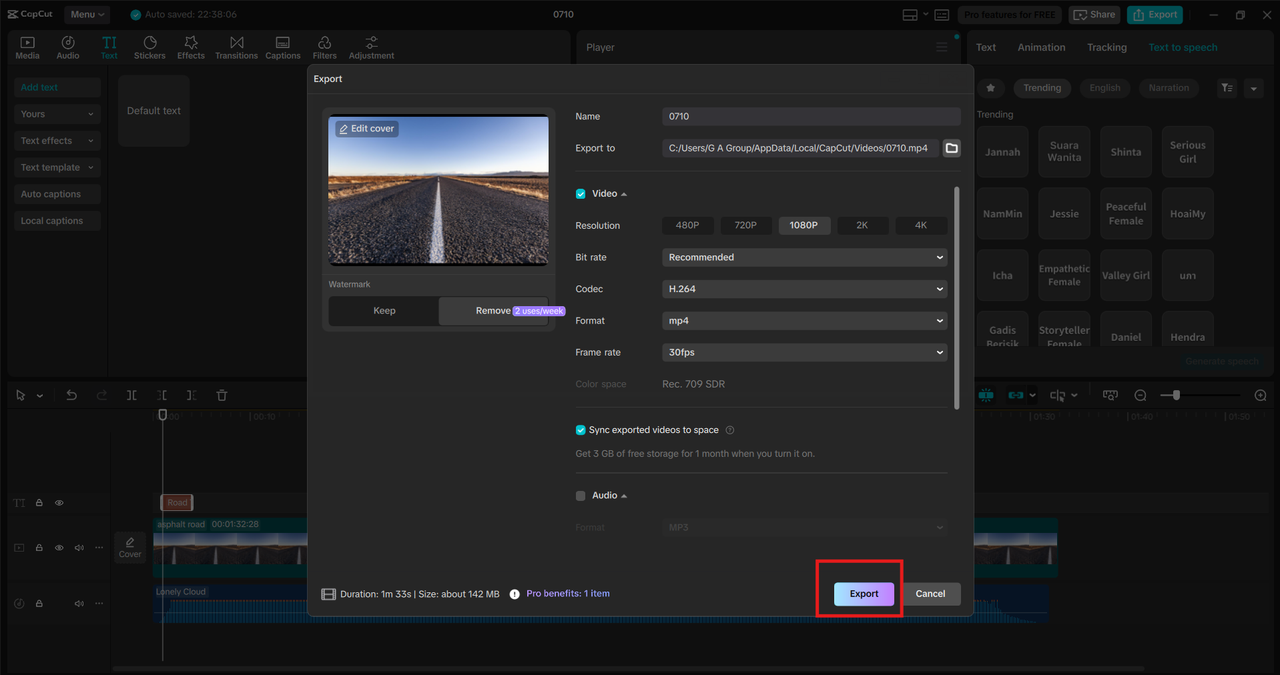Adjust the timeline zoom slider
This screenshot has height=675, width=1280.
(x=1176, y=395)
